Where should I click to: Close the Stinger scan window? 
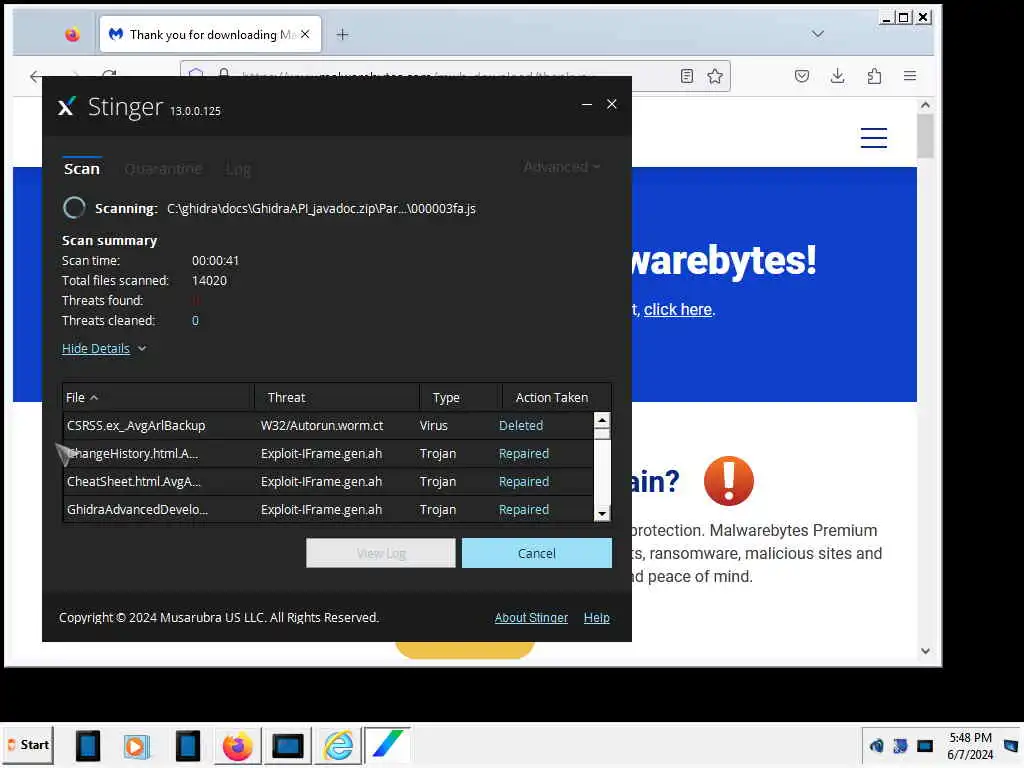coord(611,104)
